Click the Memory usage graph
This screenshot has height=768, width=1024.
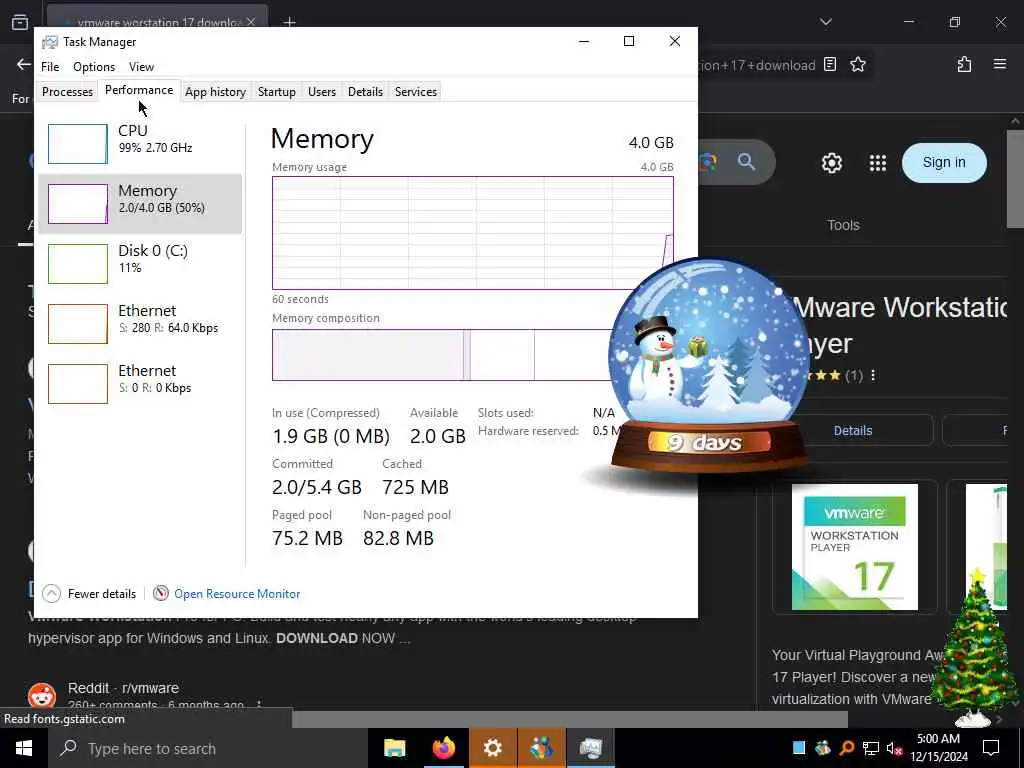[x=473, y=232]
